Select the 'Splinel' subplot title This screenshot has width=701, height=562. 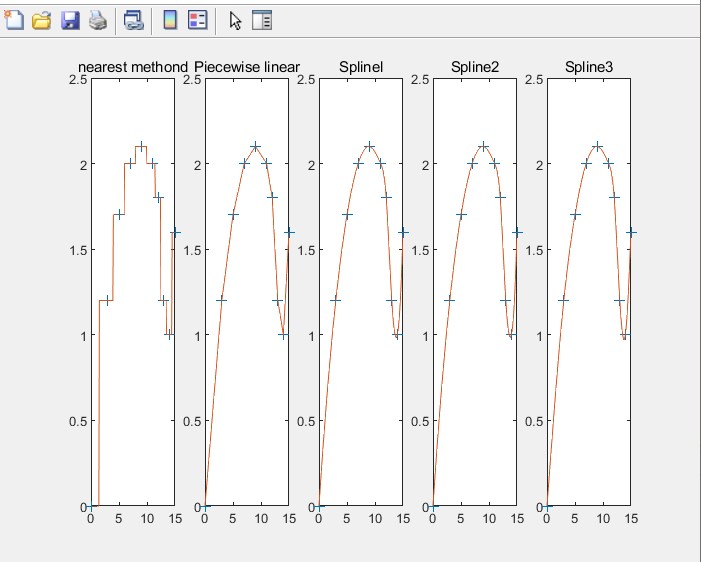361,67
